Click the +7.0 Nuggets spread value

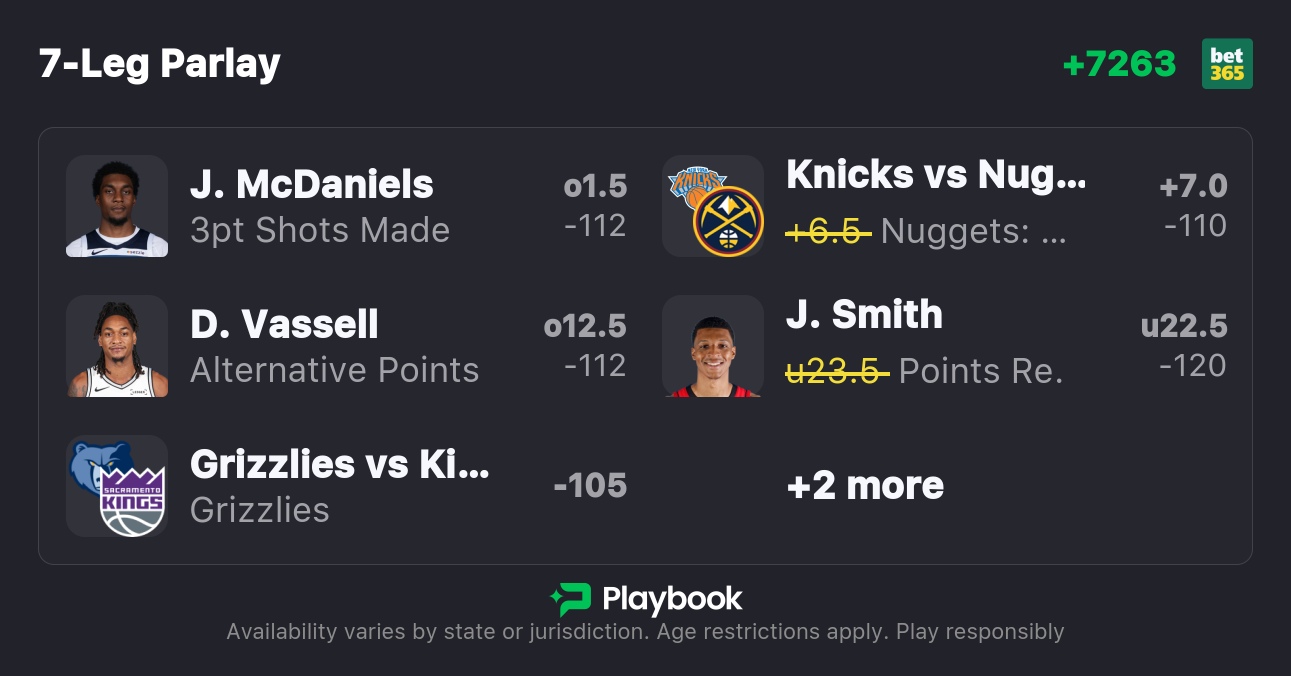tap(1193, 186)
